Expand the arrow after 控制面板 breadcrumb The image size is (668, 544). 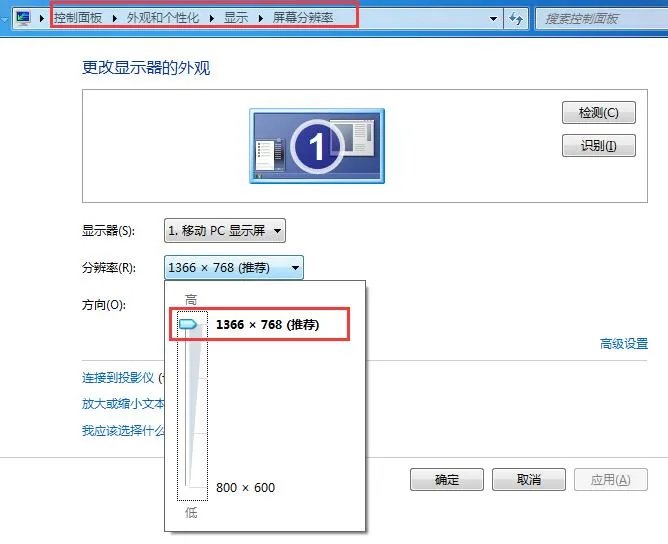(x=115, y=18)
